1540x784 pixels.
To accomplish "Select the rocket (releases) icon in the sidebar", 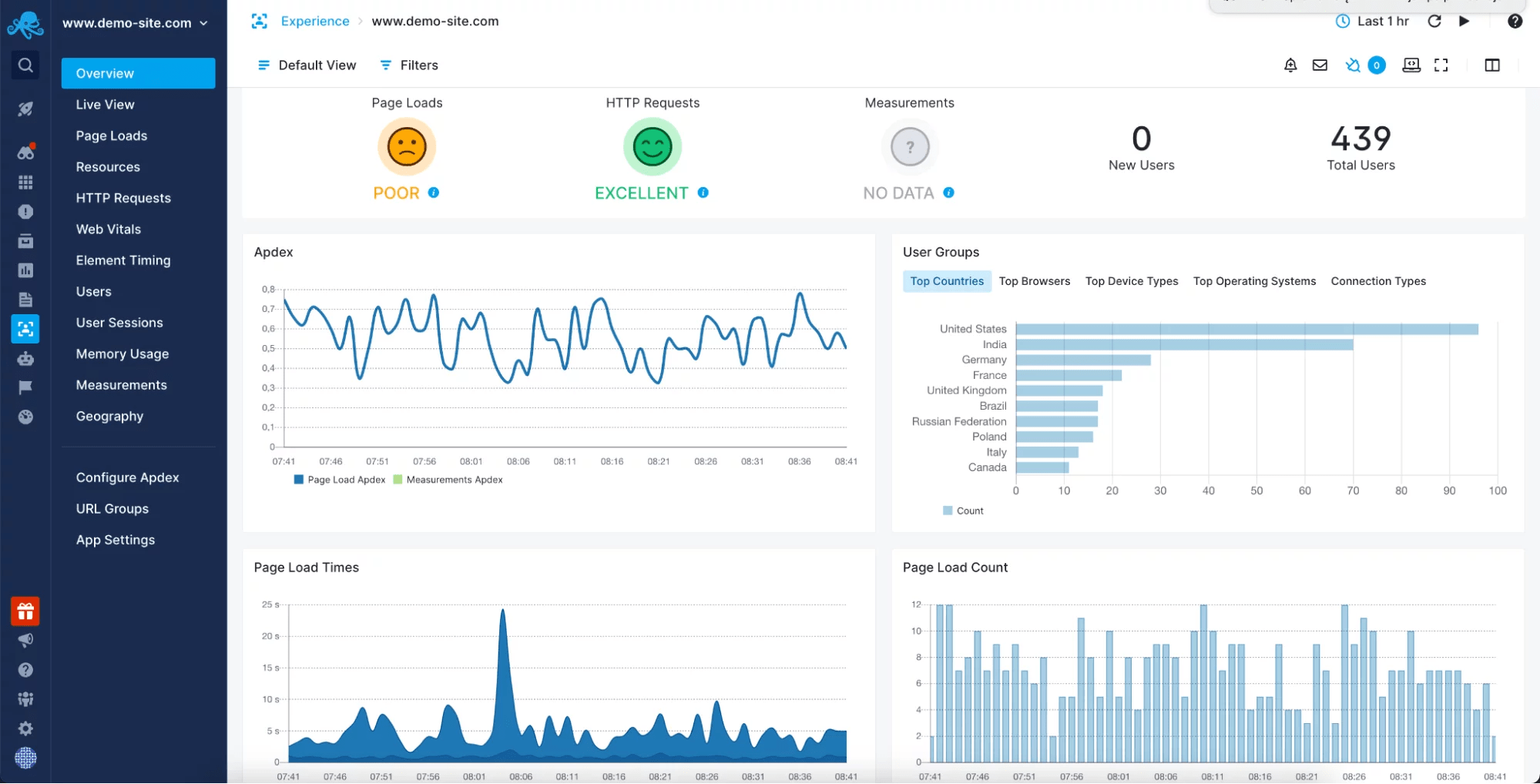I will pyautogui.click(x=25, y=108).
